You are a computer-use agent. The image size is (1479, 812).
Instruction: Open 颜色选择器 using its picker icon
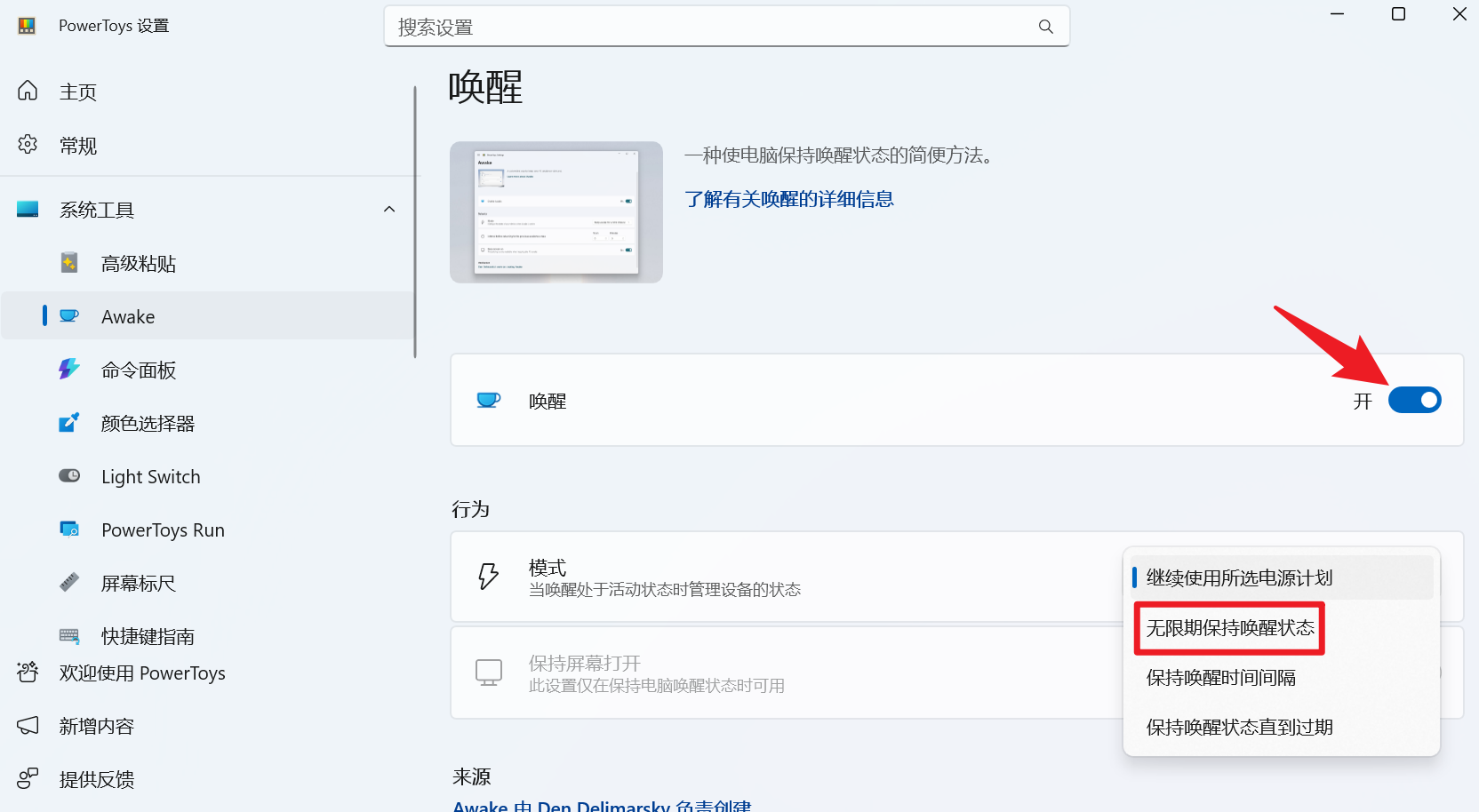pyautogui.click(x=69, y=422)
